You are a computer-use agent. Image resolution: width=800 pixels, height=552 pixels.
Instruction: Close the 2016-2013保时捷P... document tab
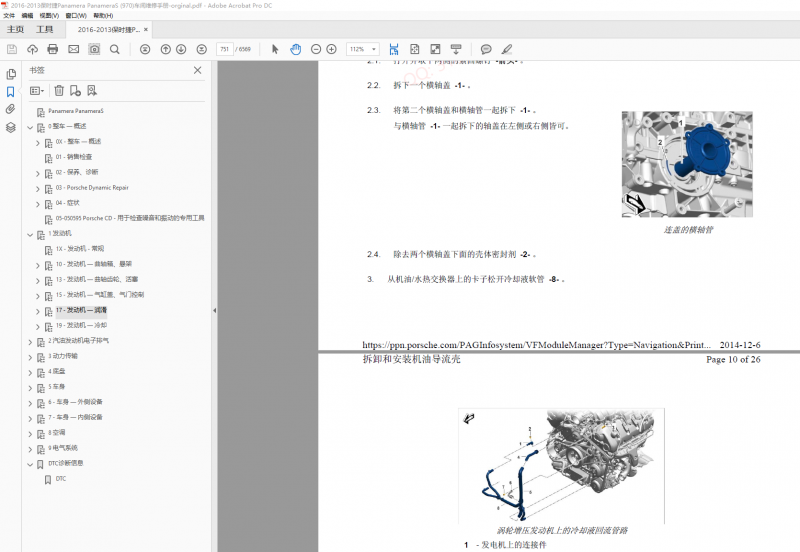tap(146, 30)
